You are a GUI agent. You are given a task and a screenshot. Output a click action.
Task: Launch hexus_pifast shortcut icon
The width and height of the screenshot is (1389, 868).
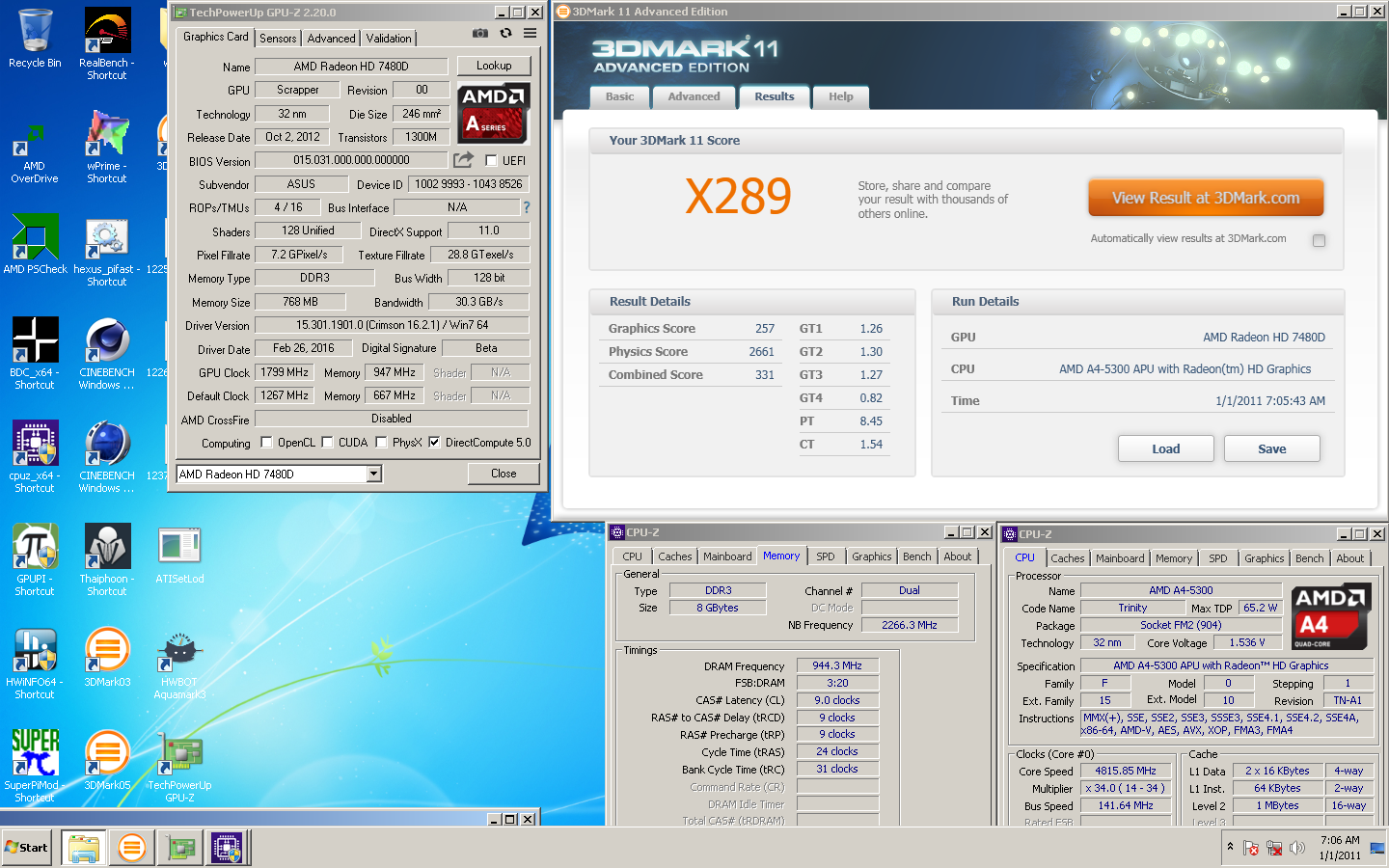[107, 253]
